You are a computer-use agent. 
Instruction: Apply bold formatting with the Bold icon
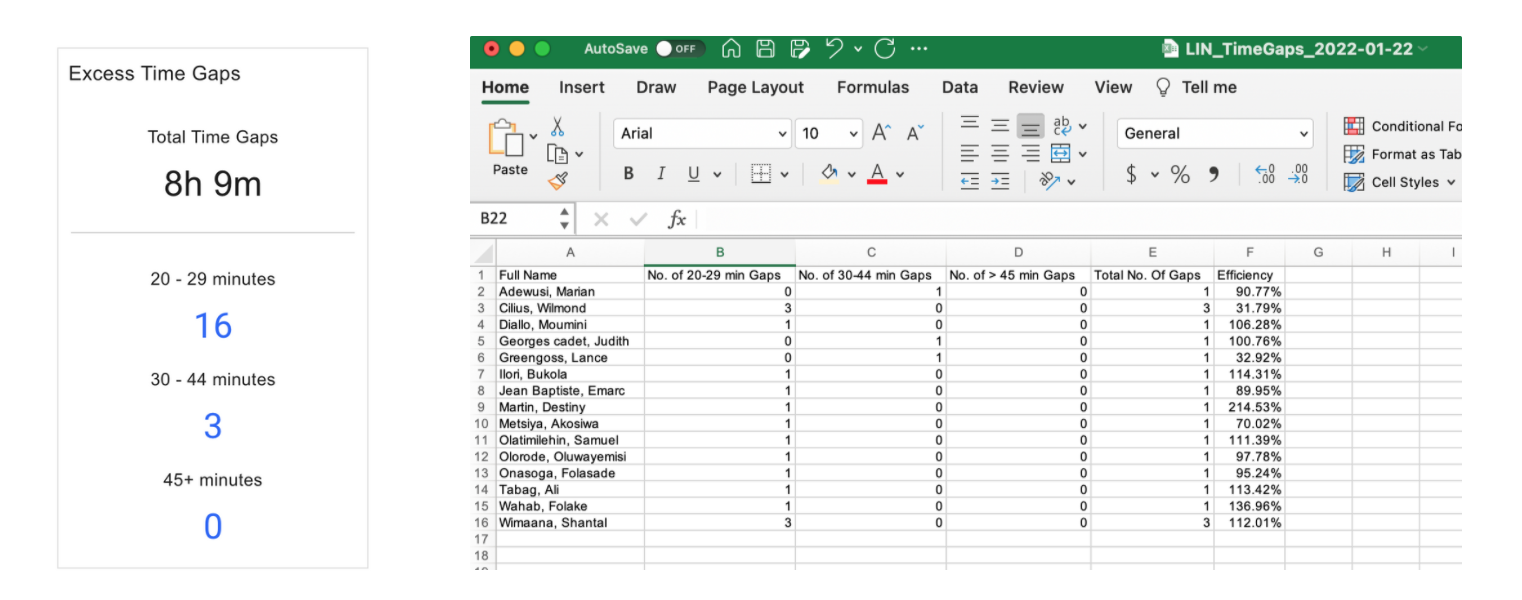pos(628,172)
